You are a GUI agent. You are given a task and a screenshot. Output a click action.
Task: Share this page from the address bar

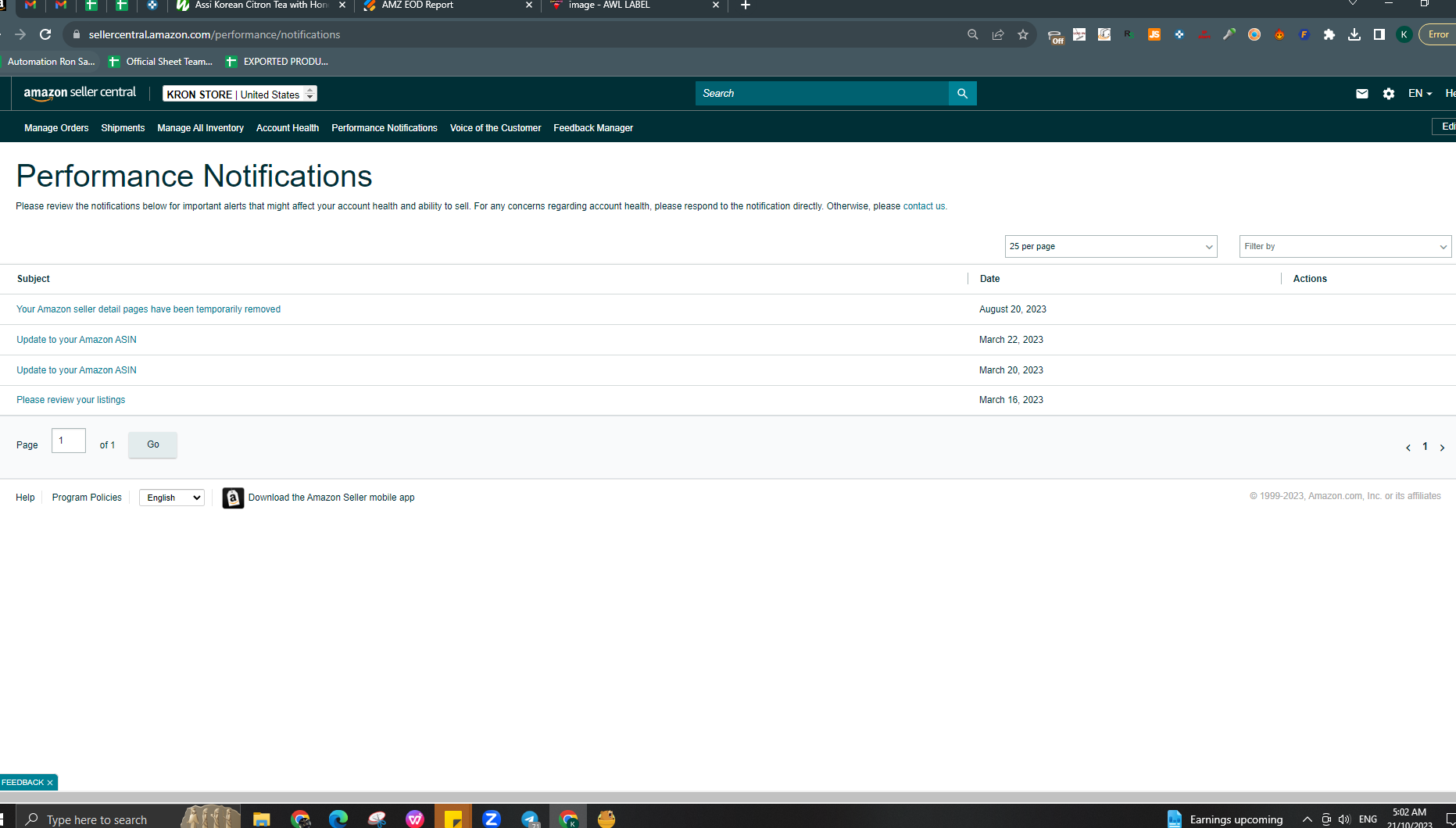coord(998,34)
